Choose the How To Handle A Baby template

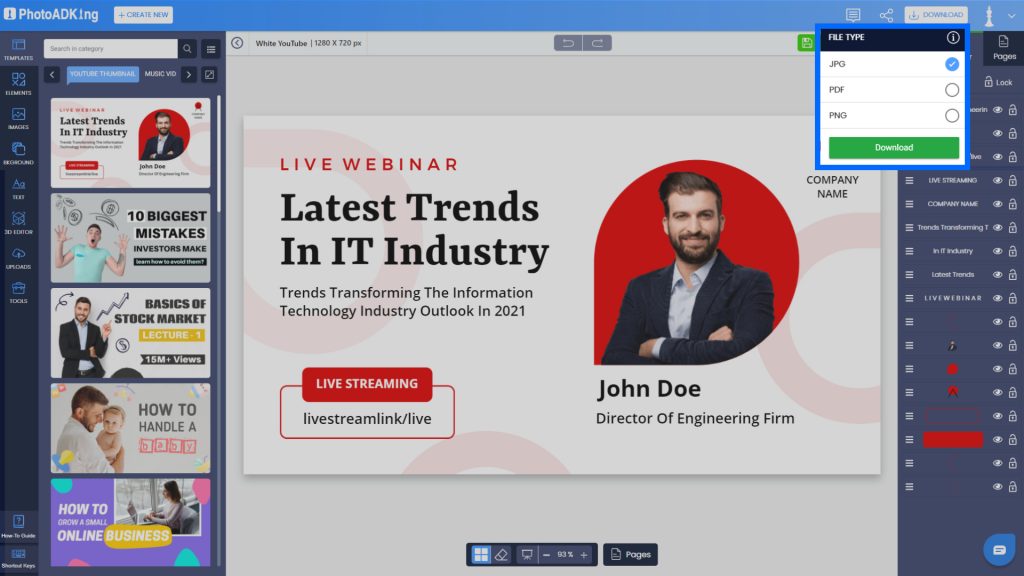pyautogui.click(x=131, y=428)
